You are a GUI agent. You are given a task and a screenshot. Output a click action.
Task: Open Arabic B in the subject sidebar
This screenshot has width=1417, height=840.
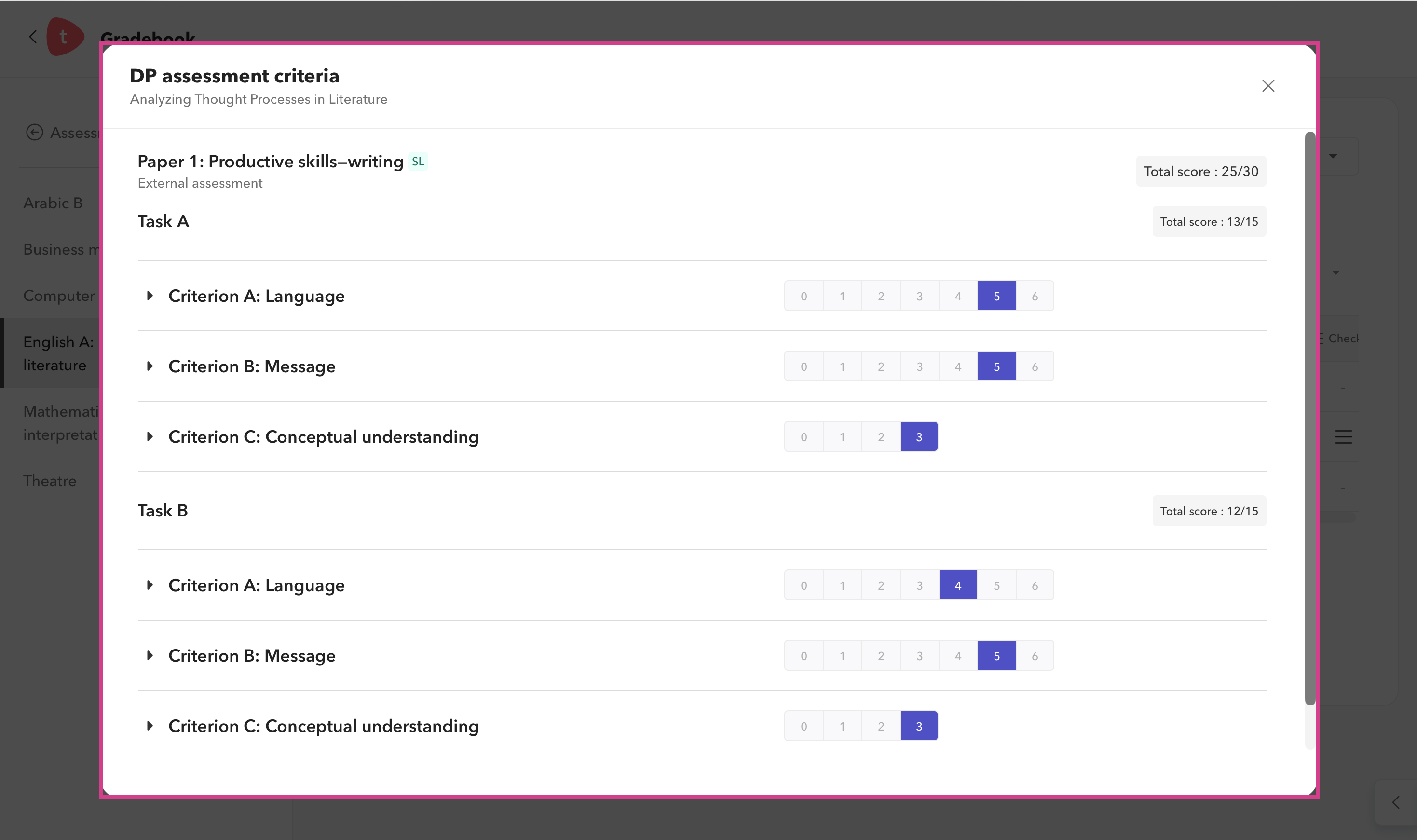point(53,203)
